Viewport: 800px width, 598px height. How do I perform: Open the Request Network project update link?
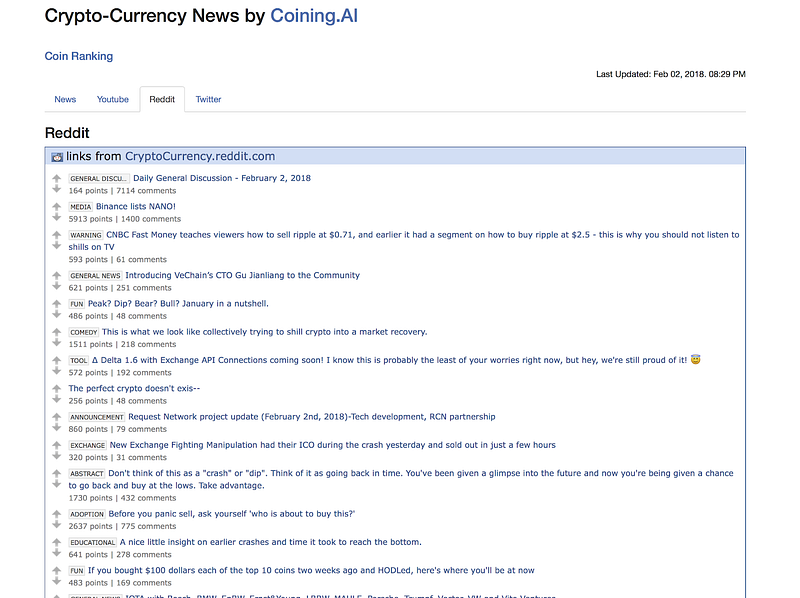(312, 417)
